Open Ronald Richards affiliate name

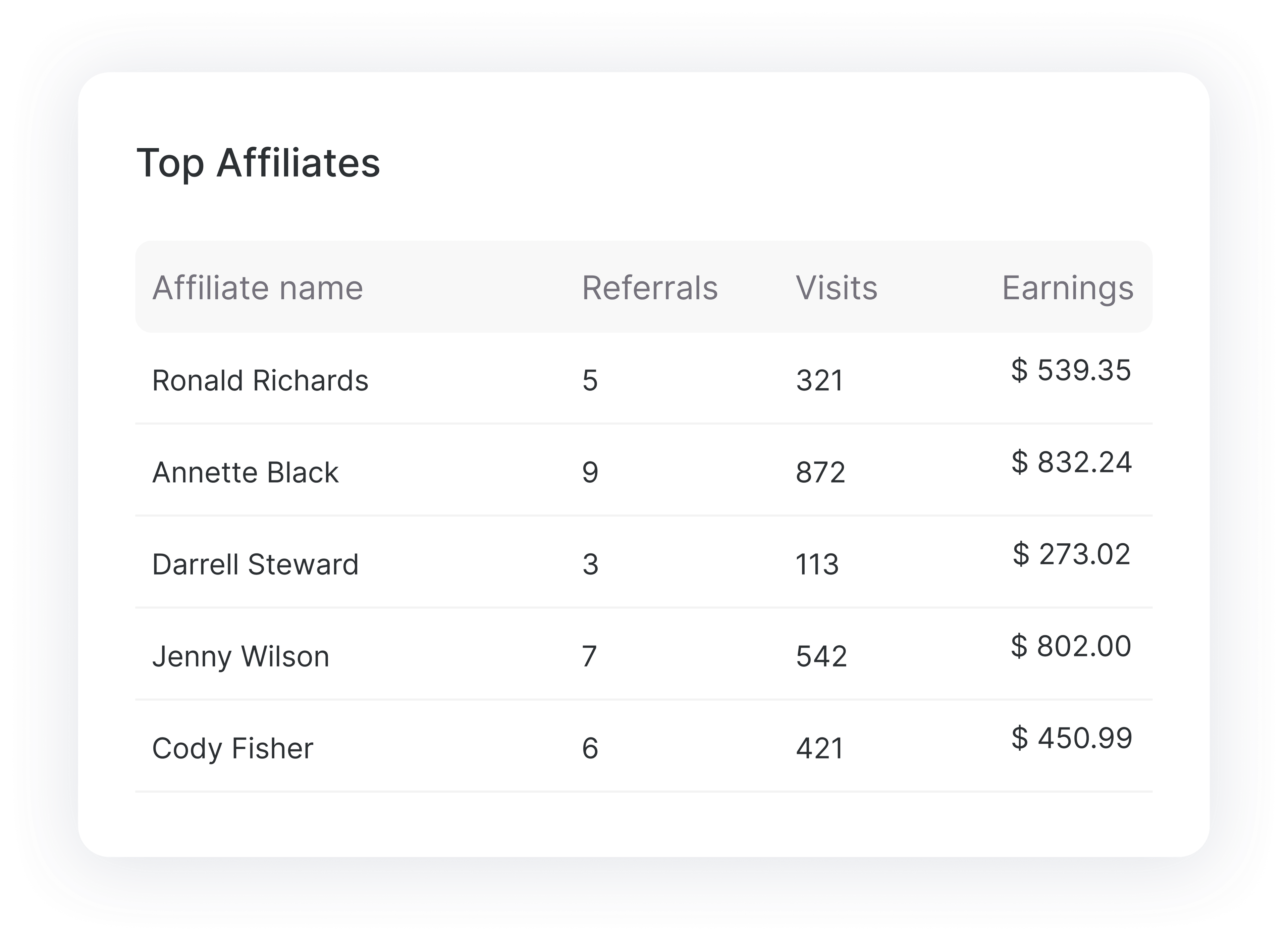coord(260,381)
